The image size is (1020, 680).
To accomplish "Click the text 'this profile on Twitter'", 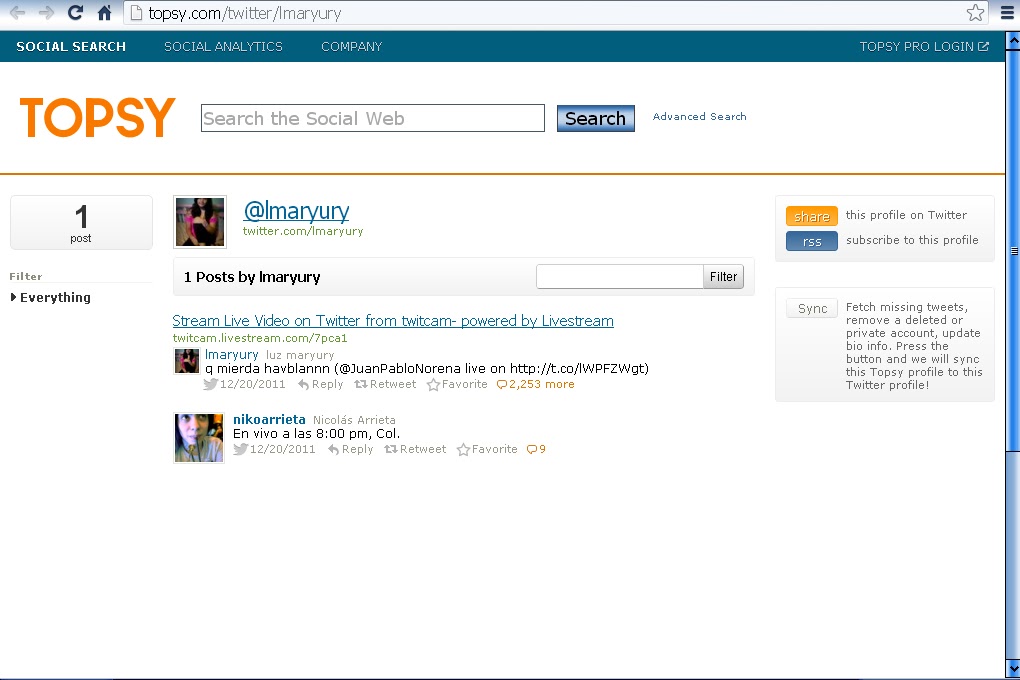I will [x=906, y=215].
